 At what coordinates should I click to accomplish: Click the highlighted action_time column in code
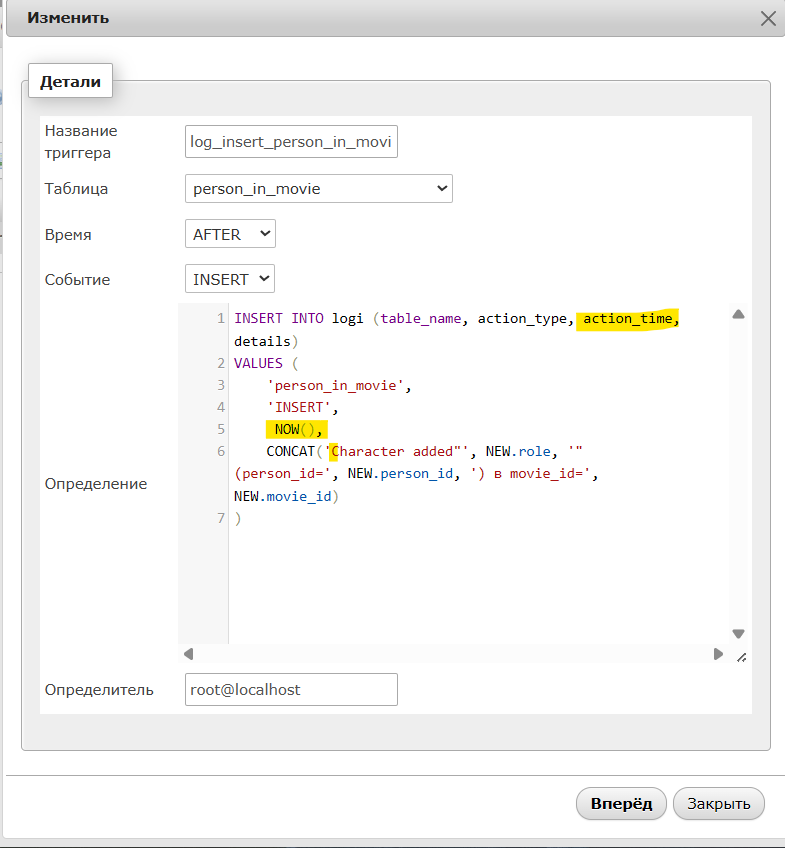627,319
